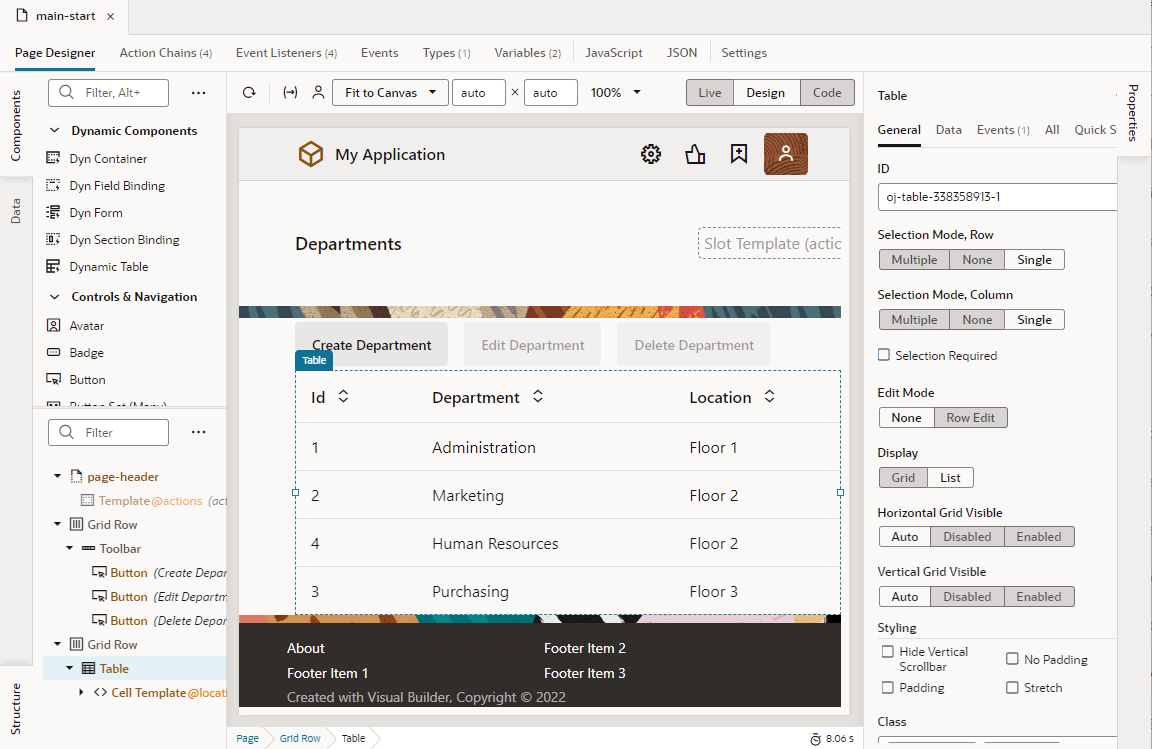Screen dimensions: 1152x749
Task: Open the Data tab in Table properties
Action: [948, 129]
